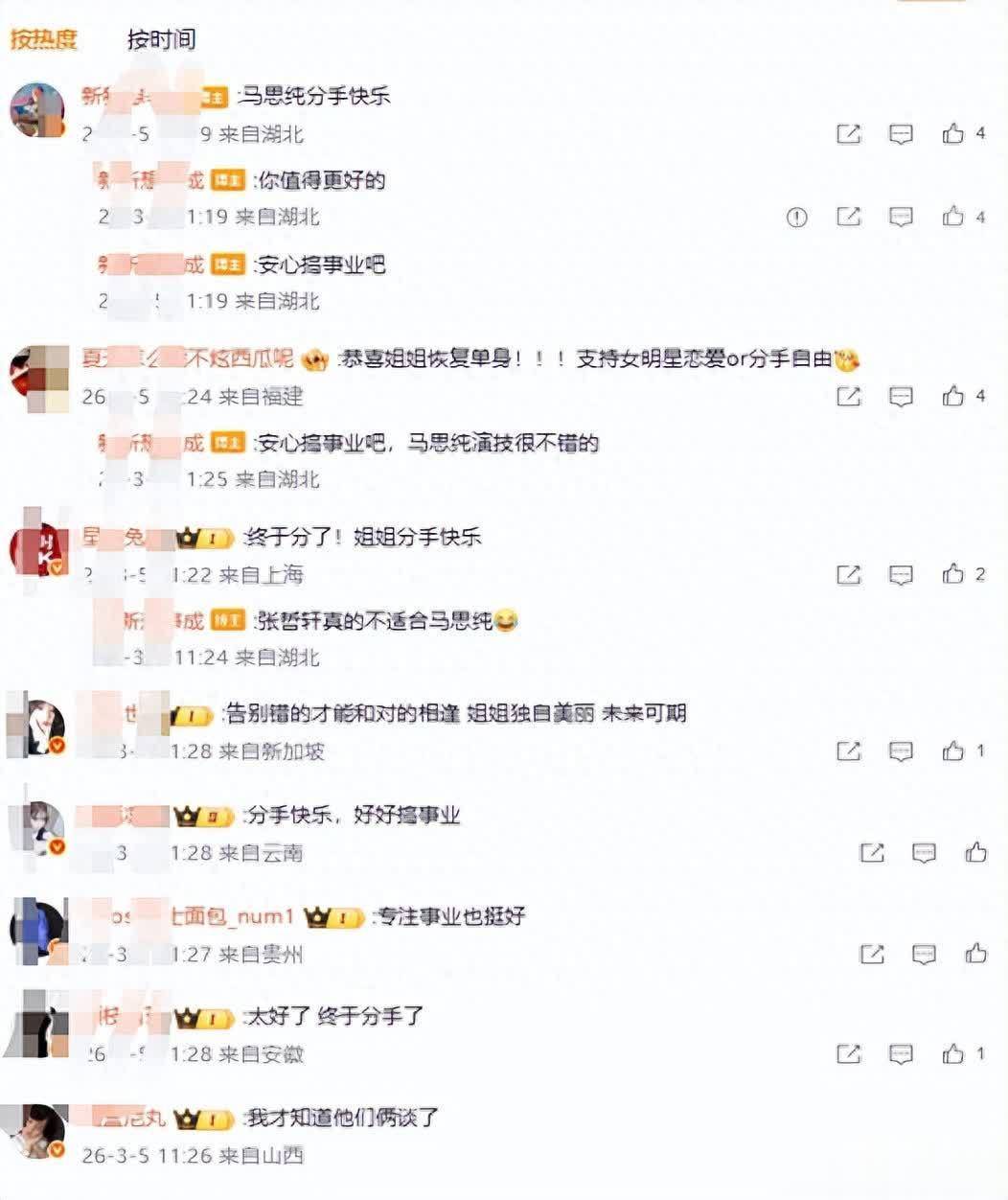The image size is (1008, 1200).
Task: Open username link on 你值得更好的 reply
Action: coord(151,180)
